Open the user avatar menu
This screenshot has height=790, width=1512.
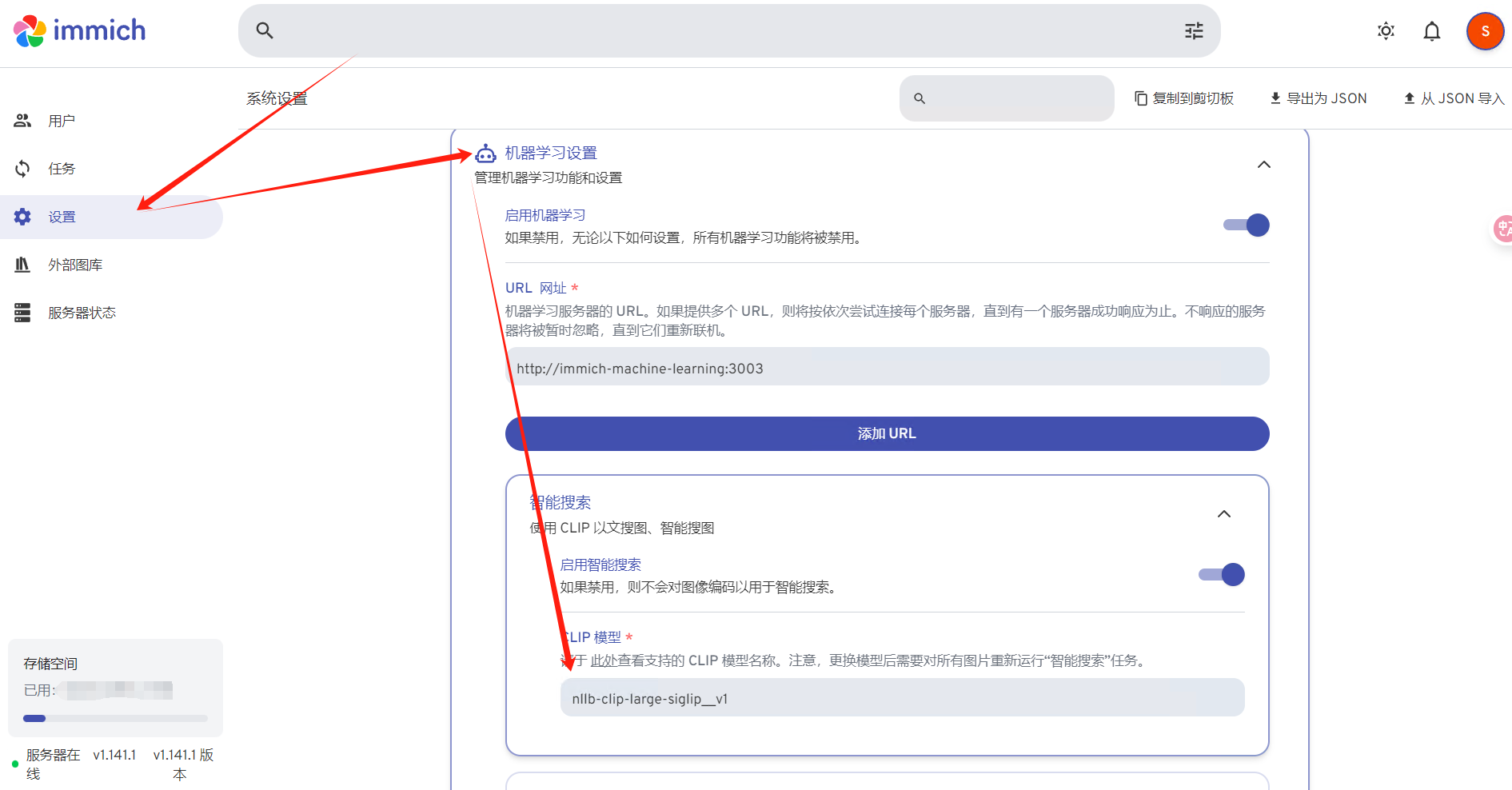coord(1485,31)
